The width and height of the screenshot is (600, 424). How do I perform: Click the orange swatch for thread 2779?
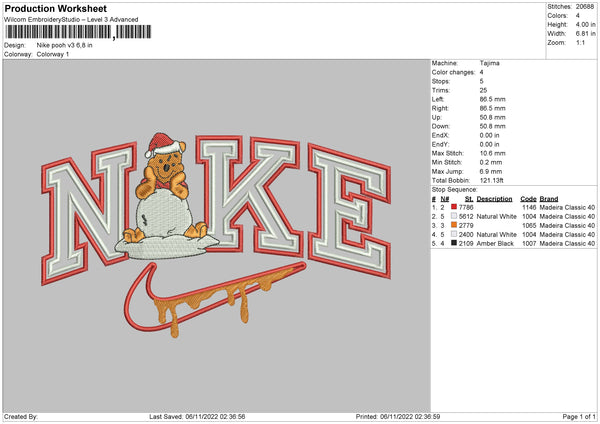[x=454, y=225]
